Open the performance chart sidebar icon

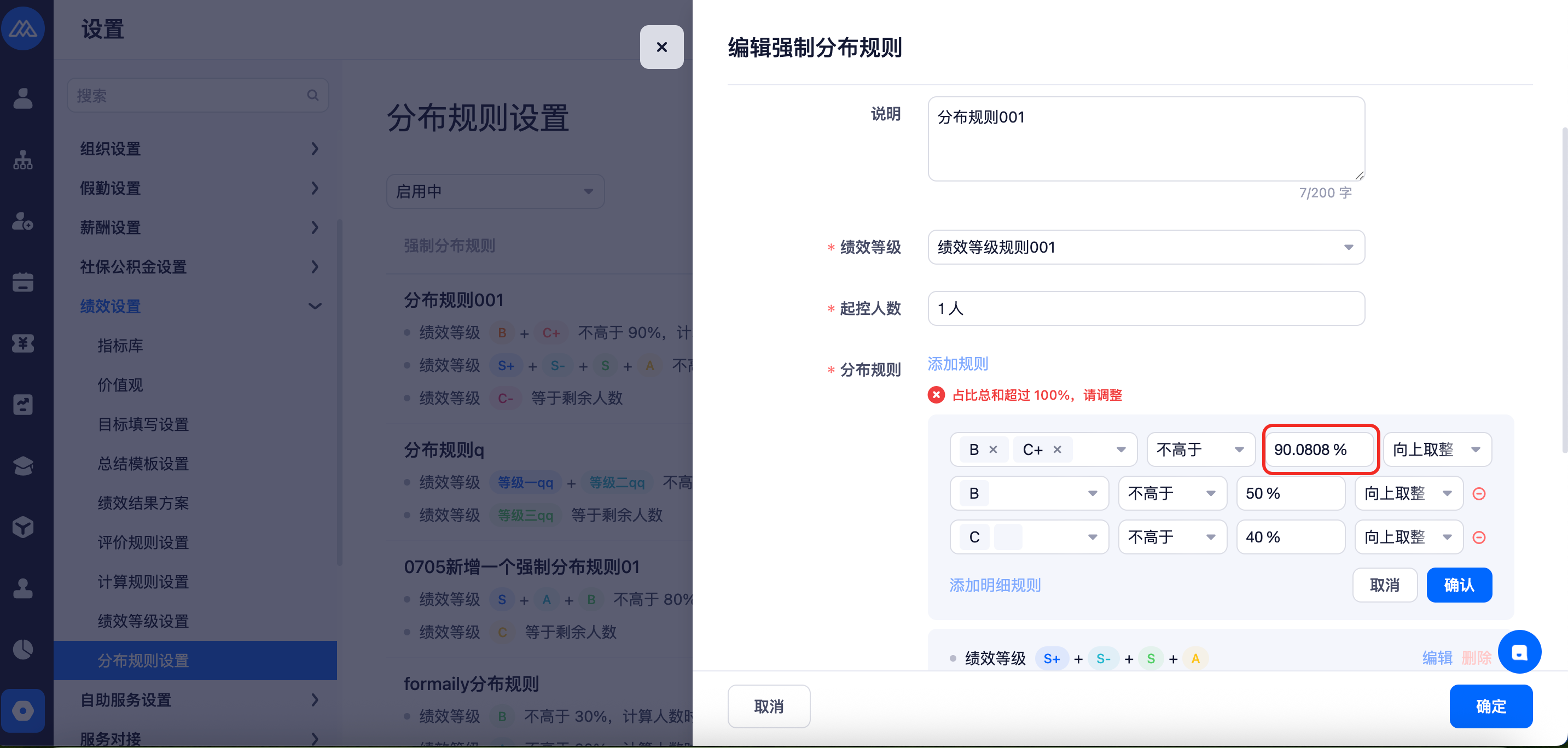[23, 405]
